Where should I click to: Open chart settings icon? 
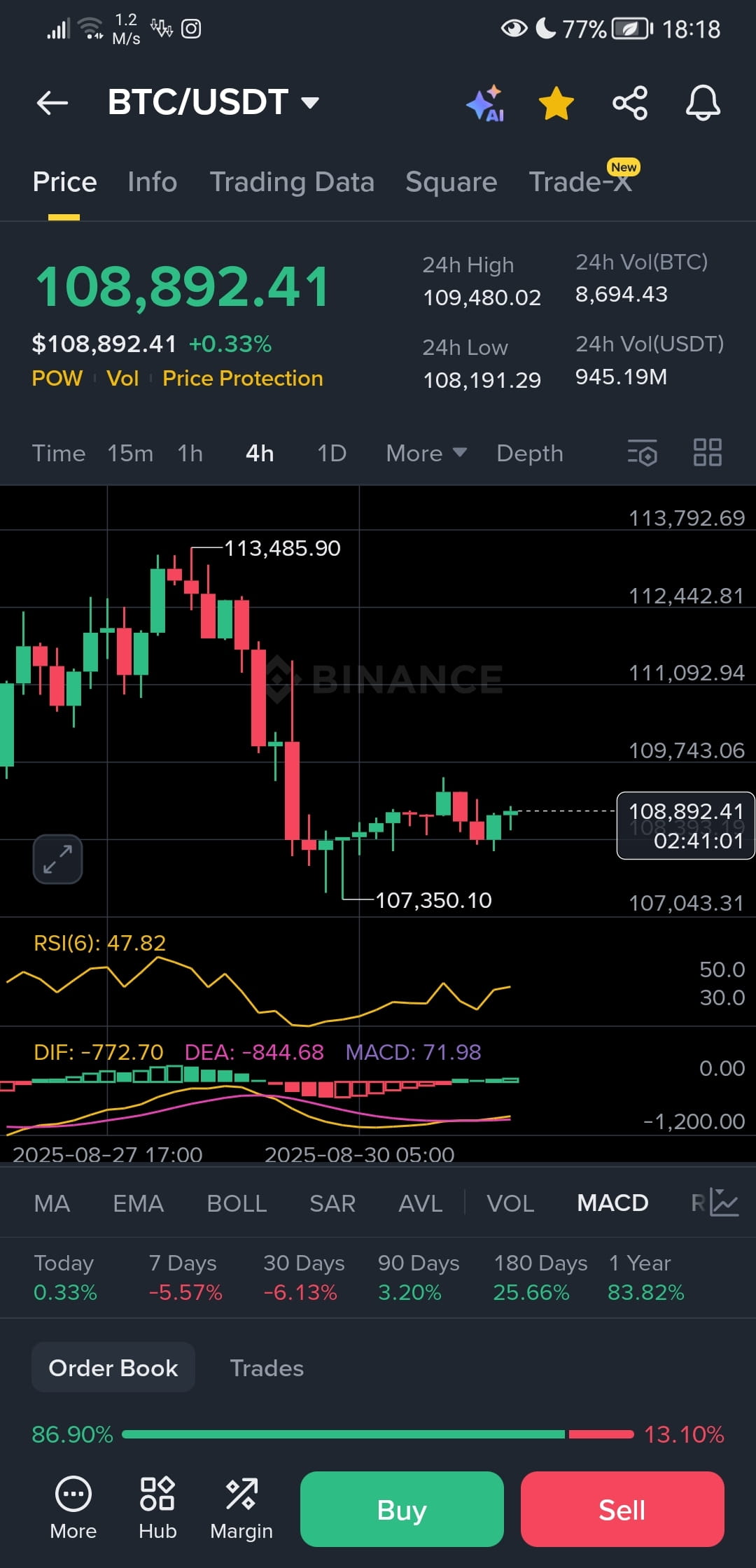pyautogui.click(x=643, y=453)
